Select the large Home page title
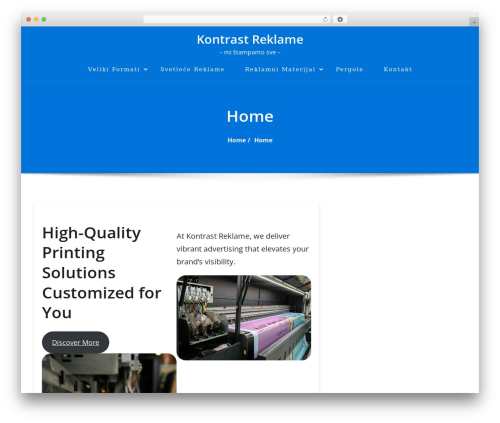Image resolution: width=500 pixels, height=423 pixels. point(250,116)
